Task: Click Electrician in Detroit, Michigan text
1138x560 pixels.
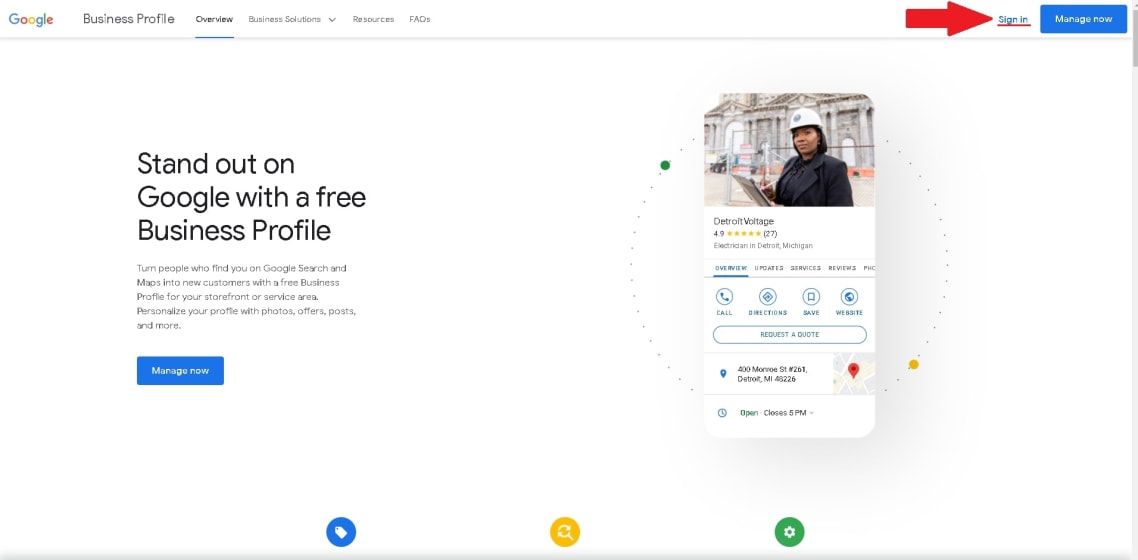Action: point(764,246)
